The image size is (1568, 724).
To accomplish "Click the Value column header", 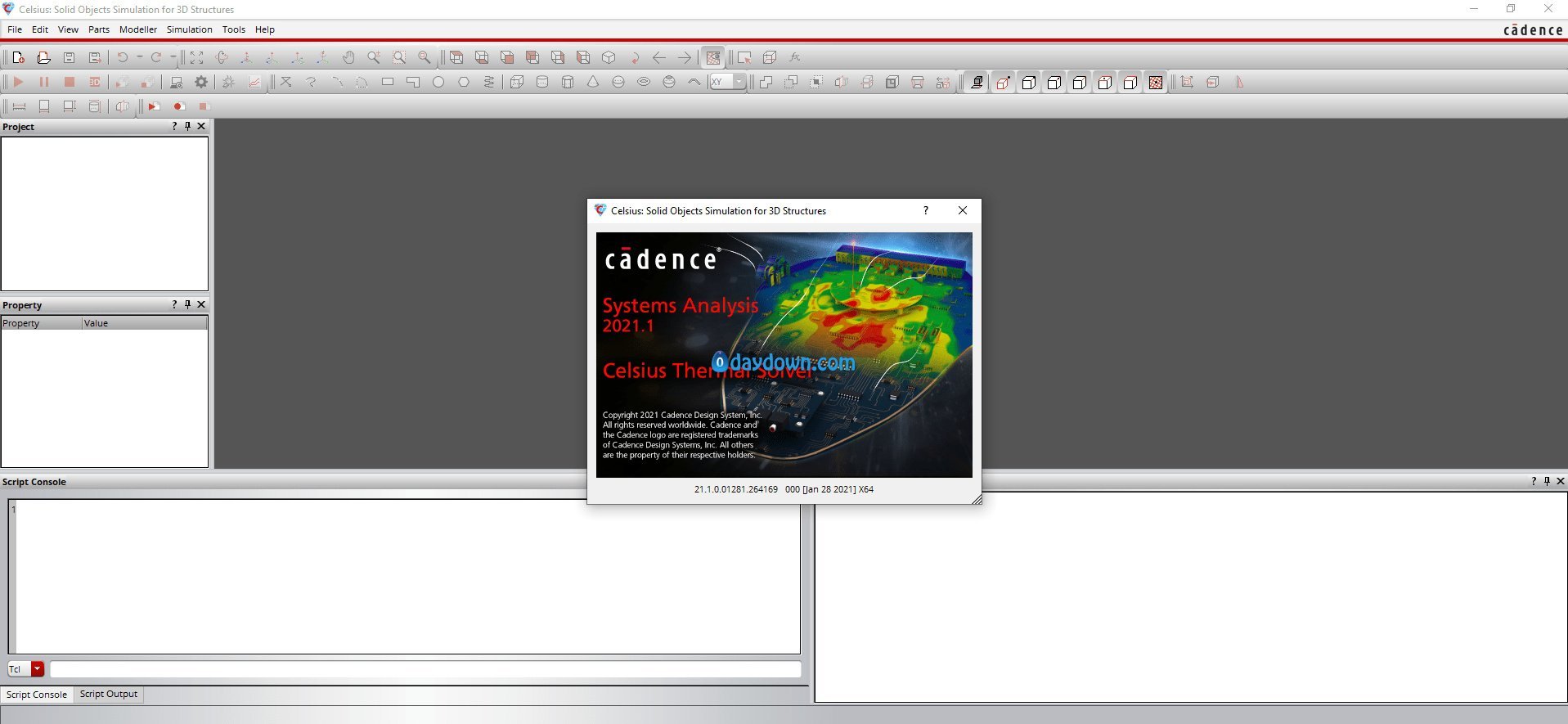I will click(x=144, y=323).
